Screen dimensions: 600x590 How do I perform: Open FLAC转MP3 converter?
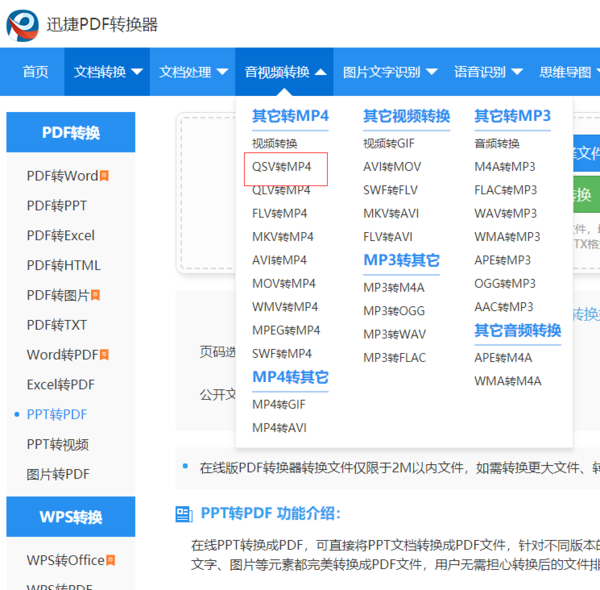[506, 190]
